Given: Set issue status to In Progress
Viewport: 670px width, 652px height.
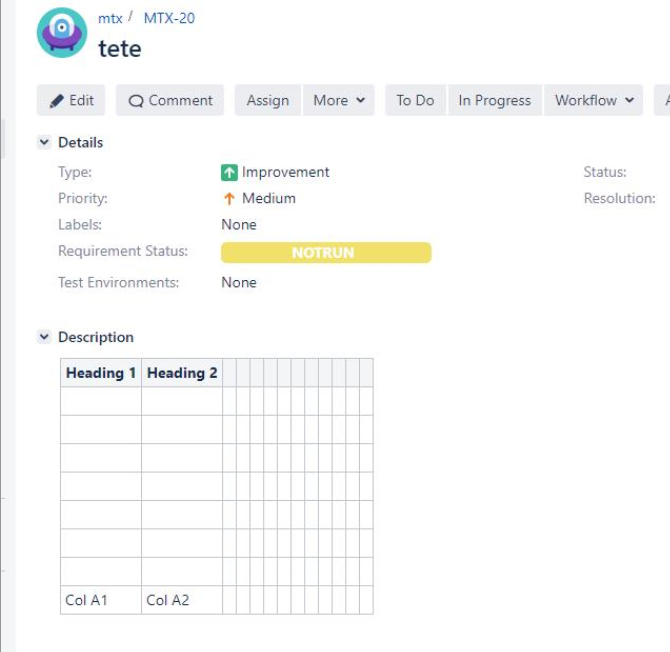Looking at the screenshot, I should (x=494, y=100).
